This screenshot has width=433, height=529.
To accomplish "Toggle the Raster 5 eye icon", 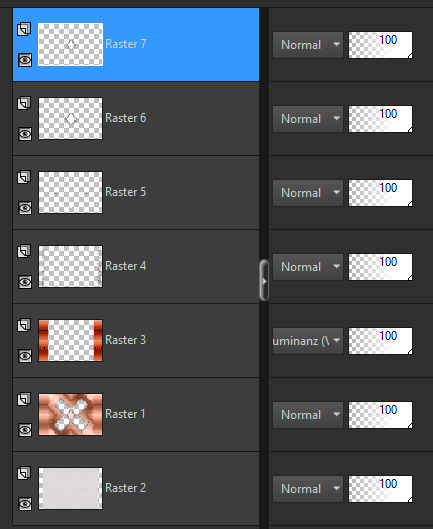I will coord(25,208).
